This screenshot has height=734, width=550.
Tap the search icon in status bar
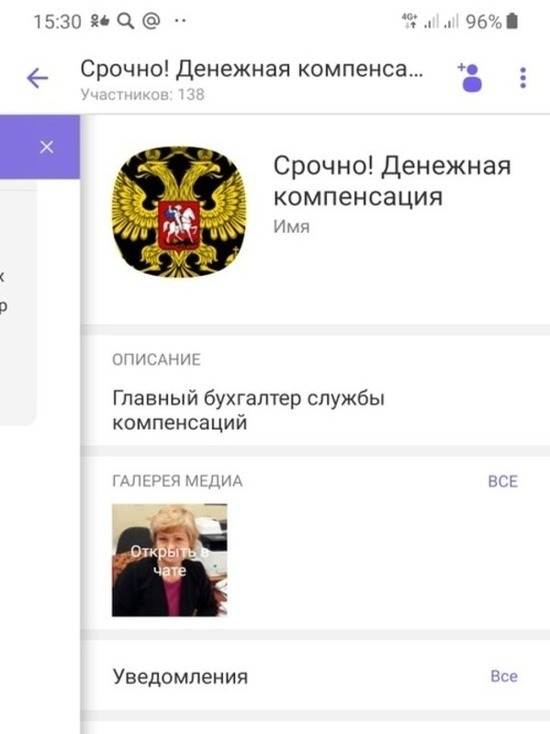125,21
